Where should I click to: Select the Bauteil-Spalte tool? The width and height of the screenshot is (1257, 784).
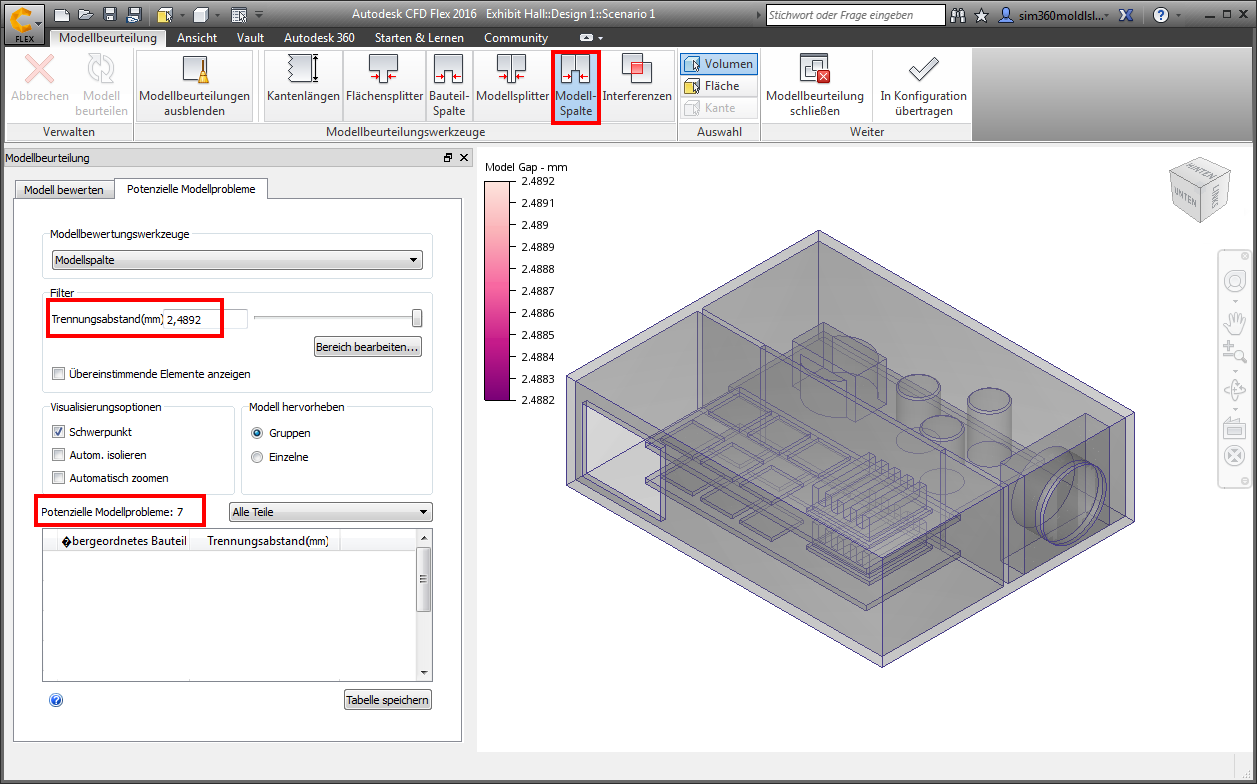point(449,85)
